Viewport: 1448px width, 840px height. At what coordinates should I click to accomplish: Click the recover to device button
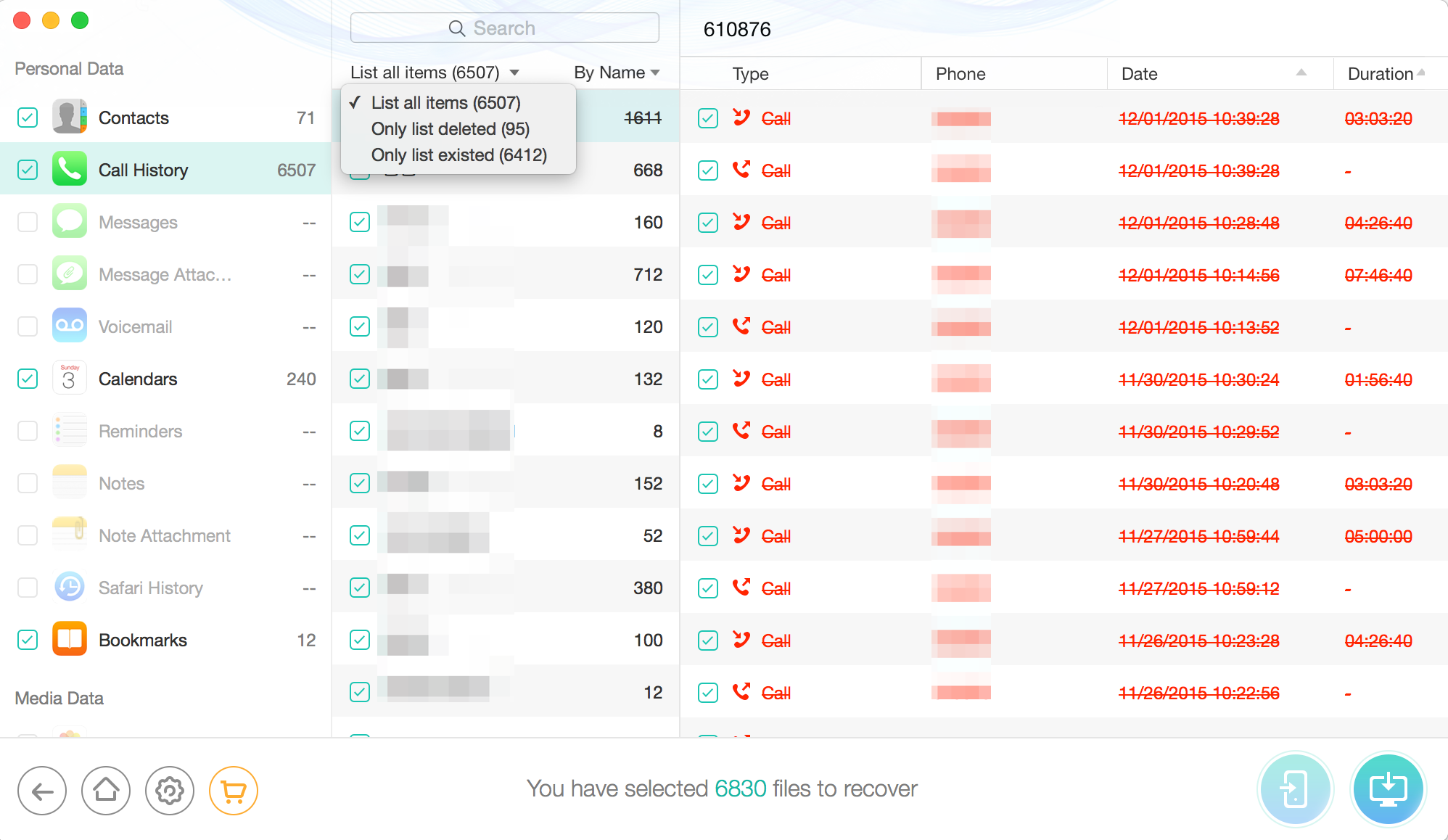[1295, 789]
